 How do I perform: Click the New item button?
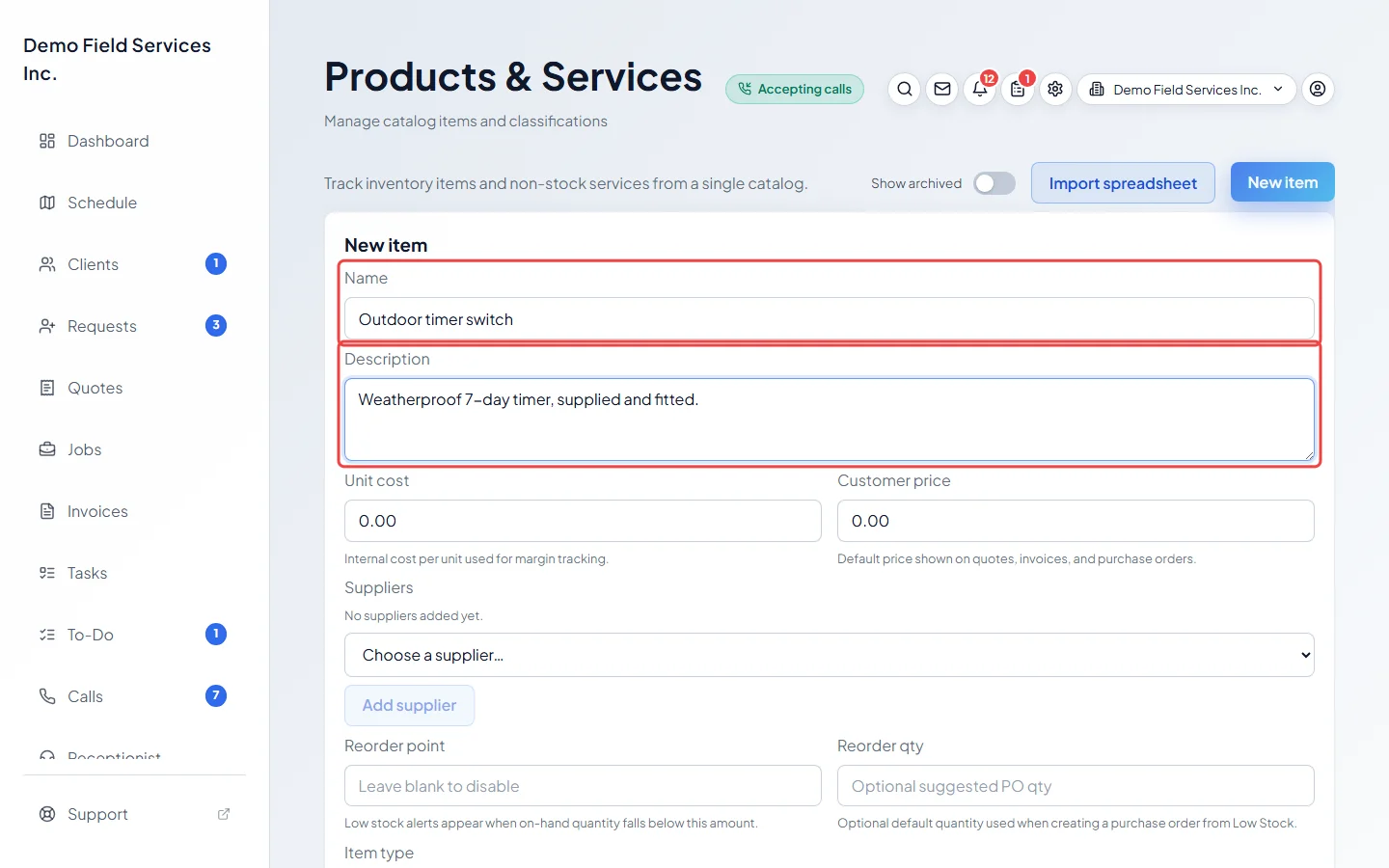click(x=1283, y=182)
